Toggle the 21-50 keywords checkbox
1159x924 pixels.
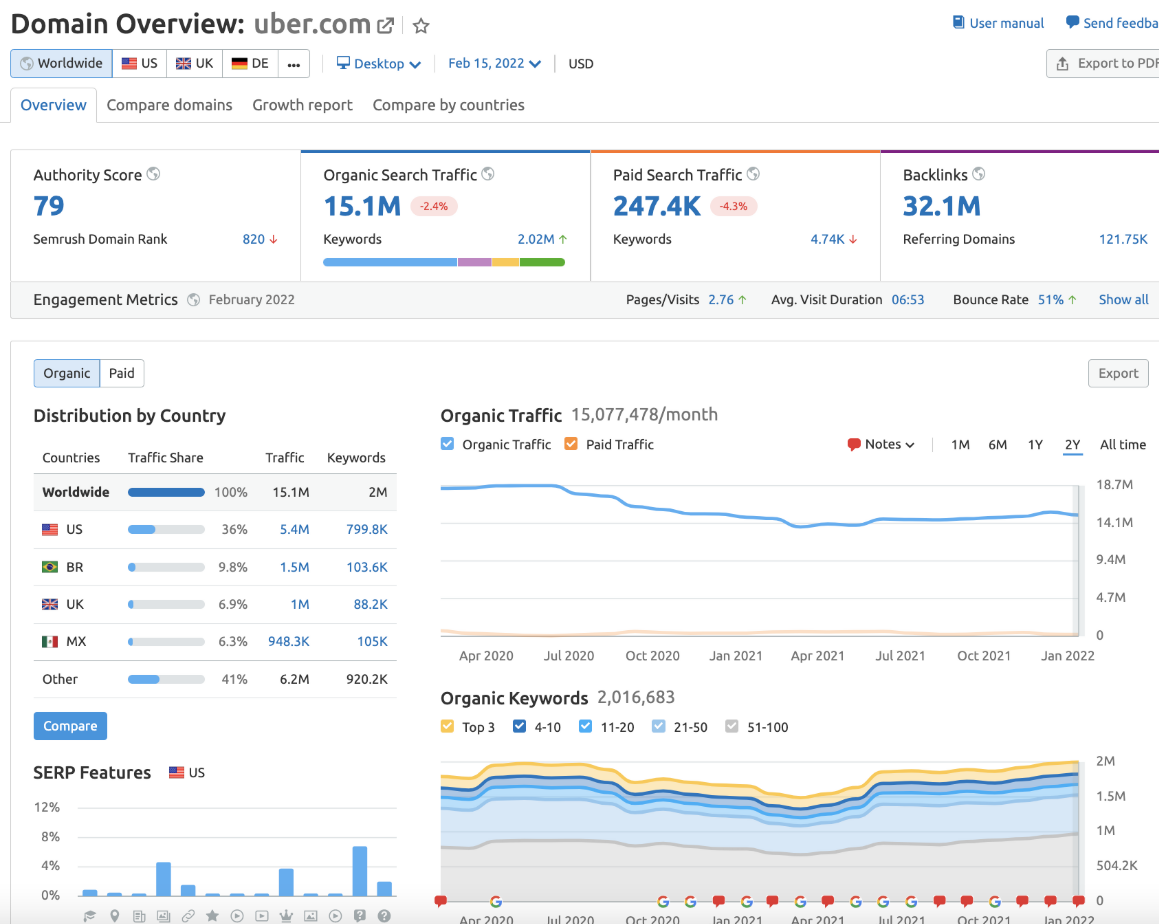pyautogui.click(x=659, y=726)
